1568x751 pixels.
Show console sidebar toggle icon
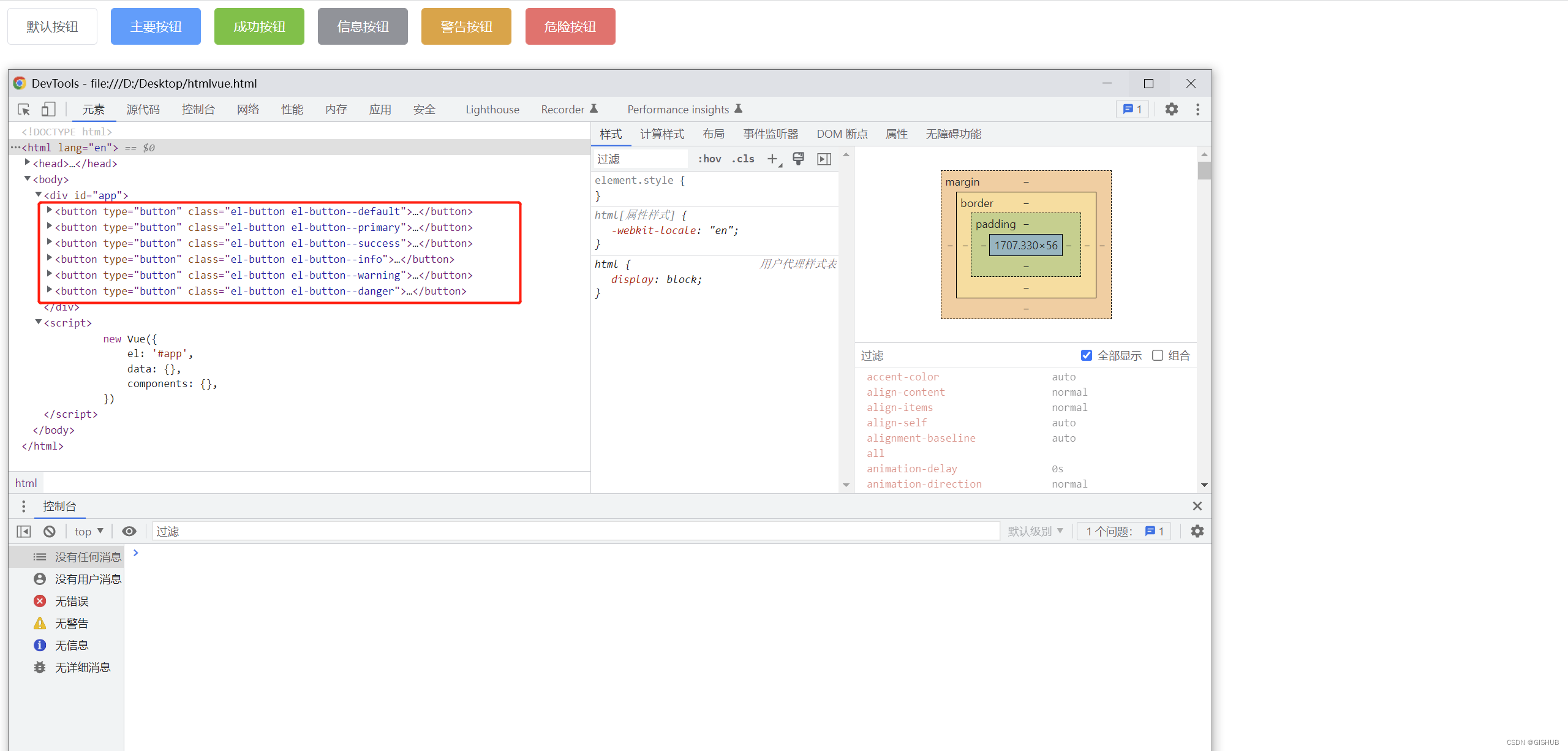[x=24, y=531]
